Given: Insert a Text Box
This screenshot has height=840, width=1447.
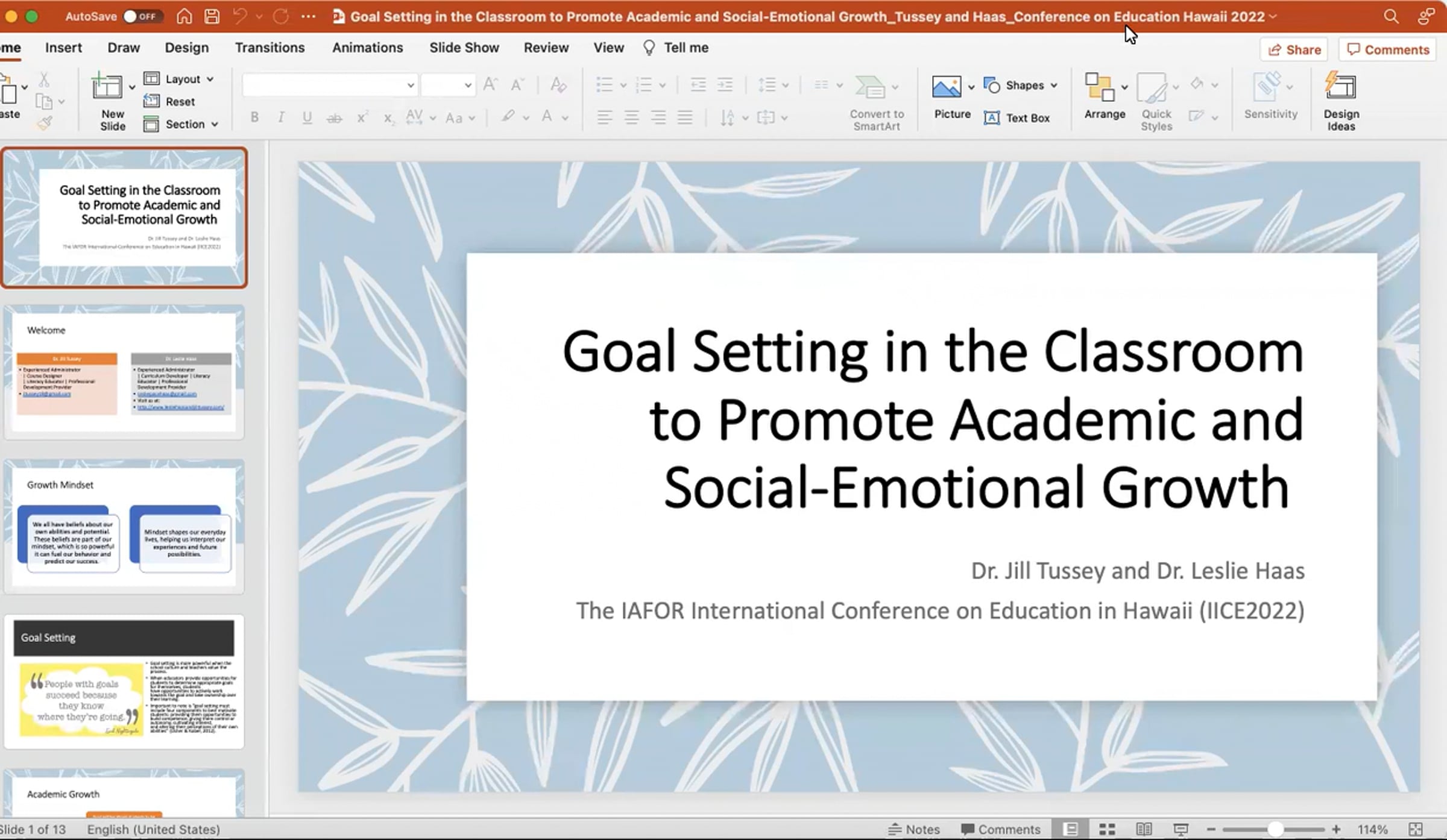Looking at the screenshot, I should point(1017,118).
